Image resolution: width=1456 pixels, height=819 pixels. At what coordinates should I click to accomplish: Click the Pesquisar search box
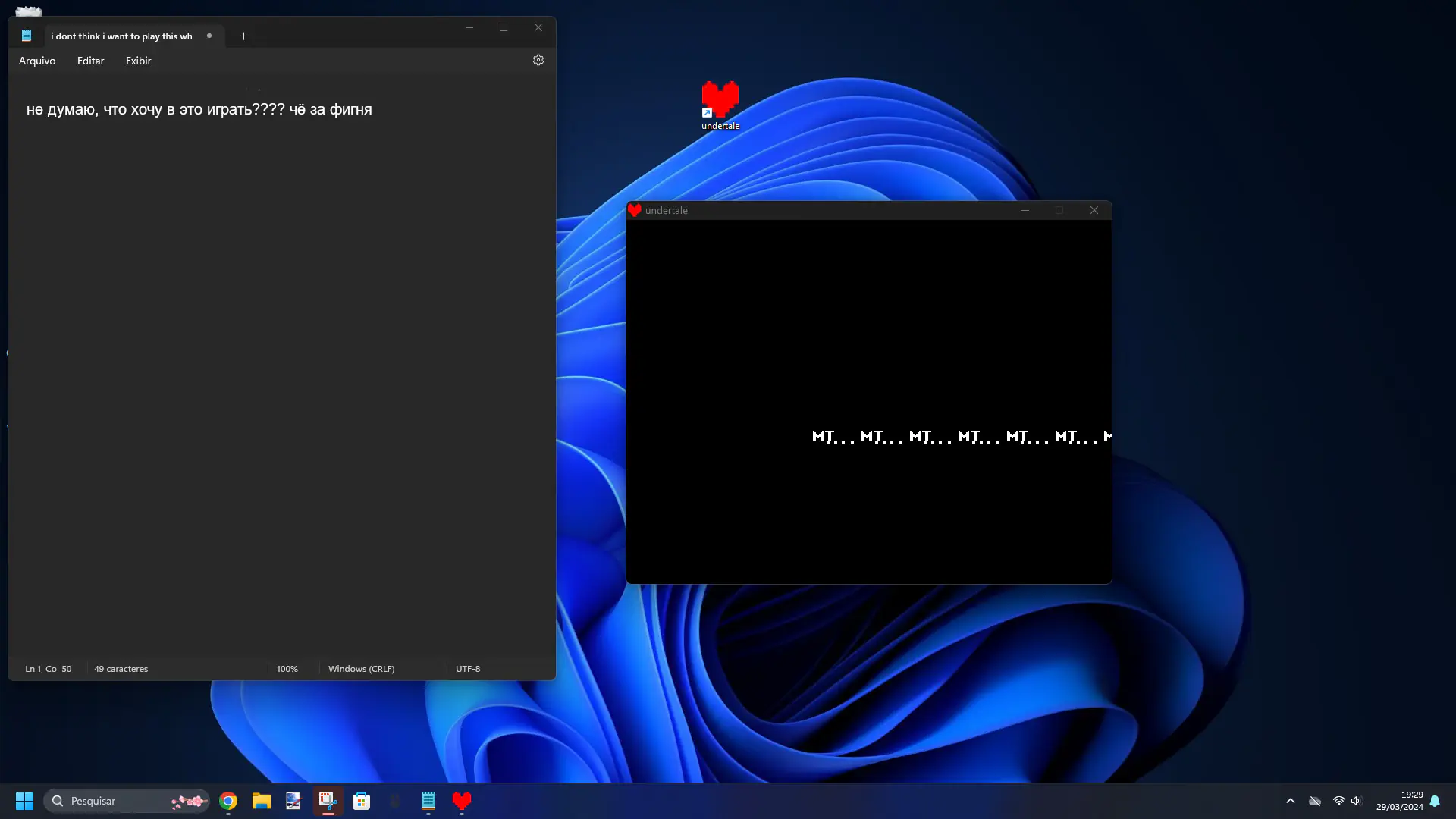[x=114, y=801]
